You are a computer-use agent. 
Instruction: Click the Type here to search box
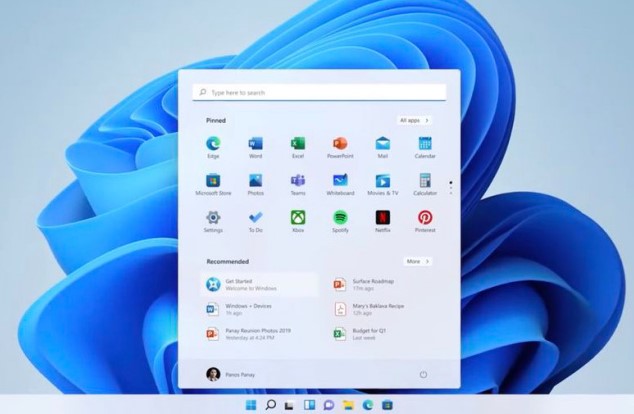(320, 92)
